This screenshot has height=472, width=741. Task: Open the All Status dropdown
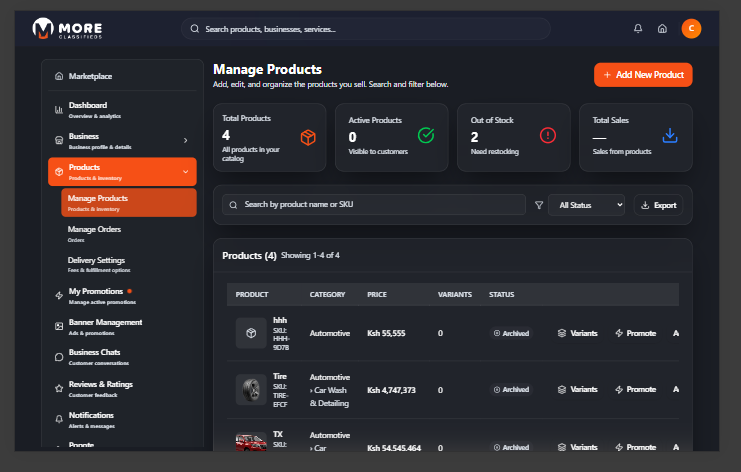[586, 205]
